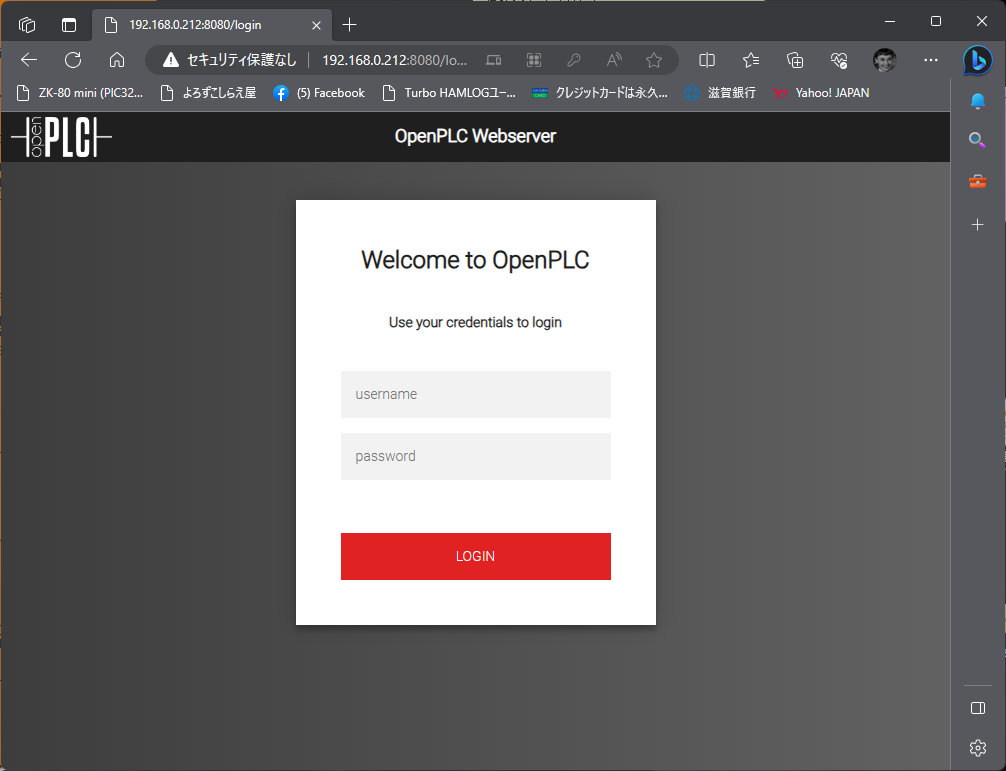Click the QR/grid icon in address bar
This screenshot has width=1006, height=771.
[534, 60]
